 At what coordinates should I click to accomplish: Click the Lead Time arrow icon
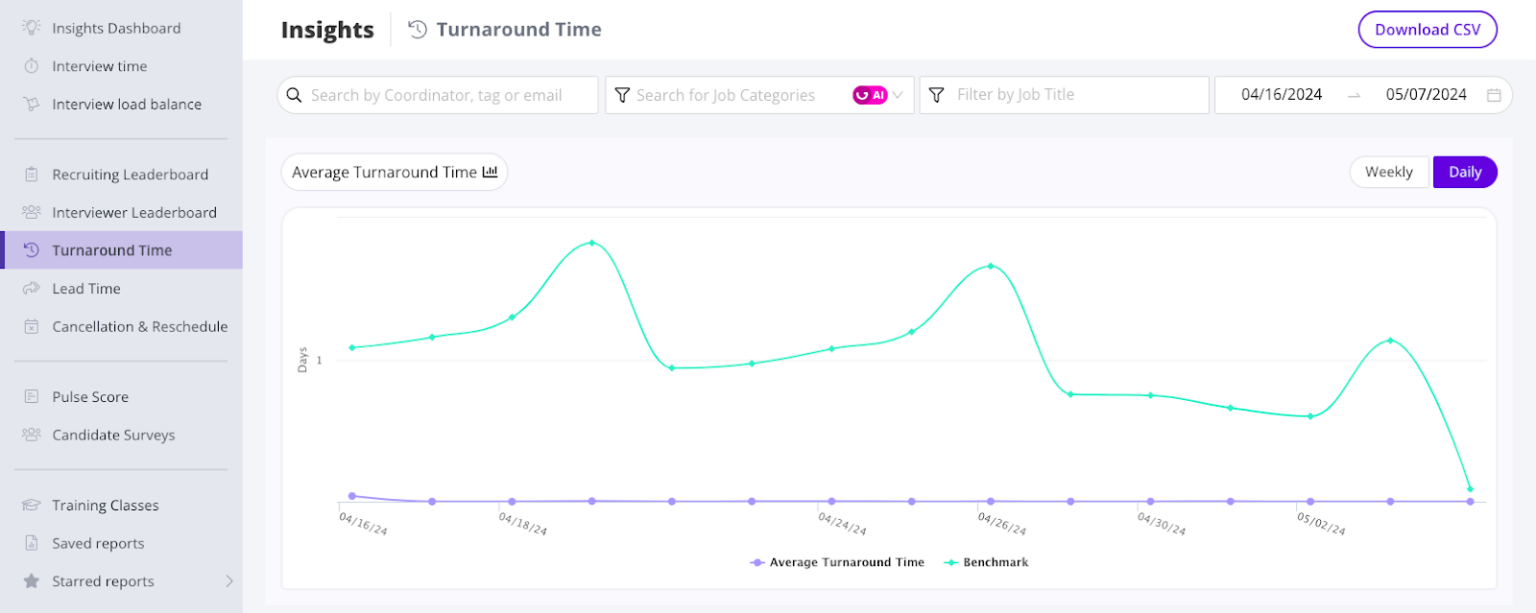tap(31, 288)
